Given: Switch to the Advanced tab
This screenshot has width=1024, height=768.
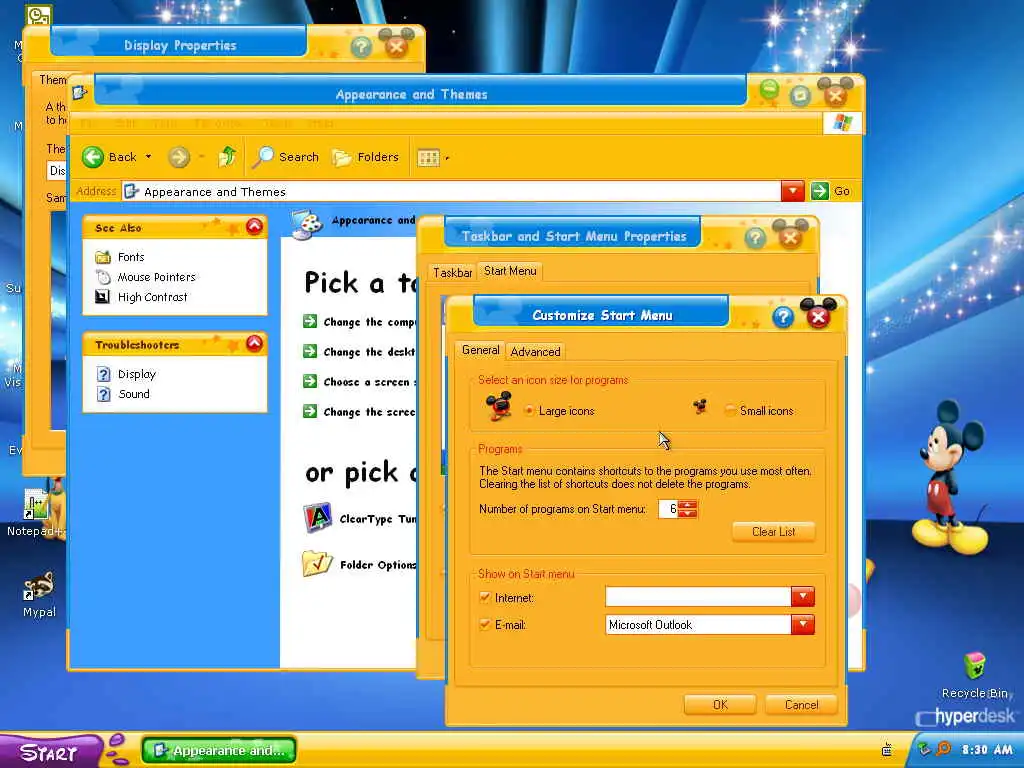Looking at the screenshot, I should coord(535,351).
